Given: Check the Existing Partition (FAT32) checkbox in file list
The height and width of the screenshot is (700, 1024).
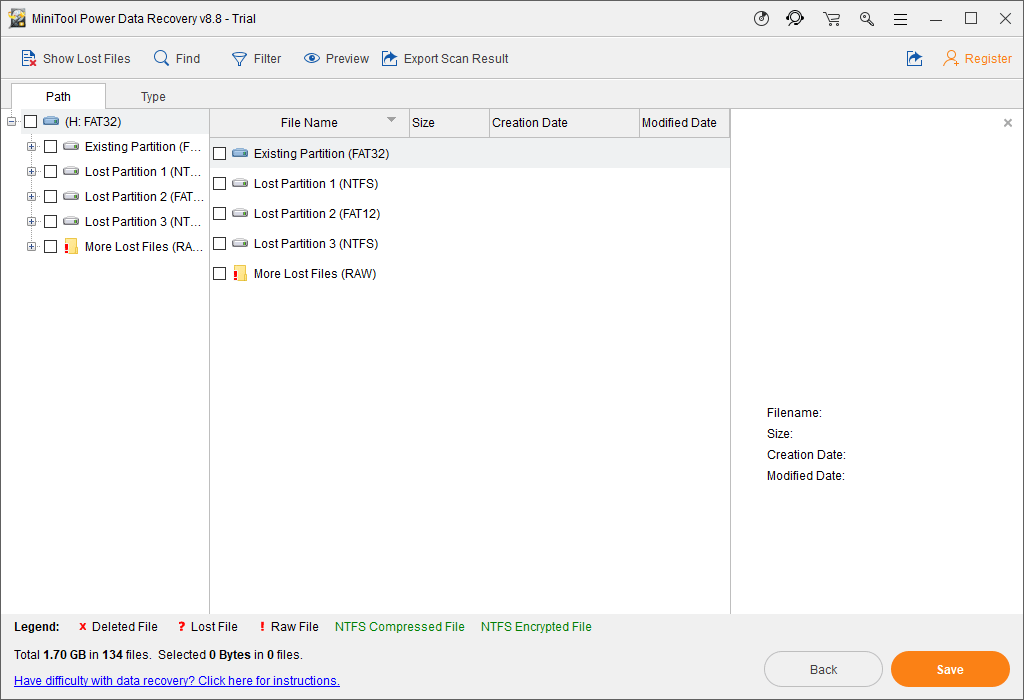Looking at the screenshot, I should 220,154.
